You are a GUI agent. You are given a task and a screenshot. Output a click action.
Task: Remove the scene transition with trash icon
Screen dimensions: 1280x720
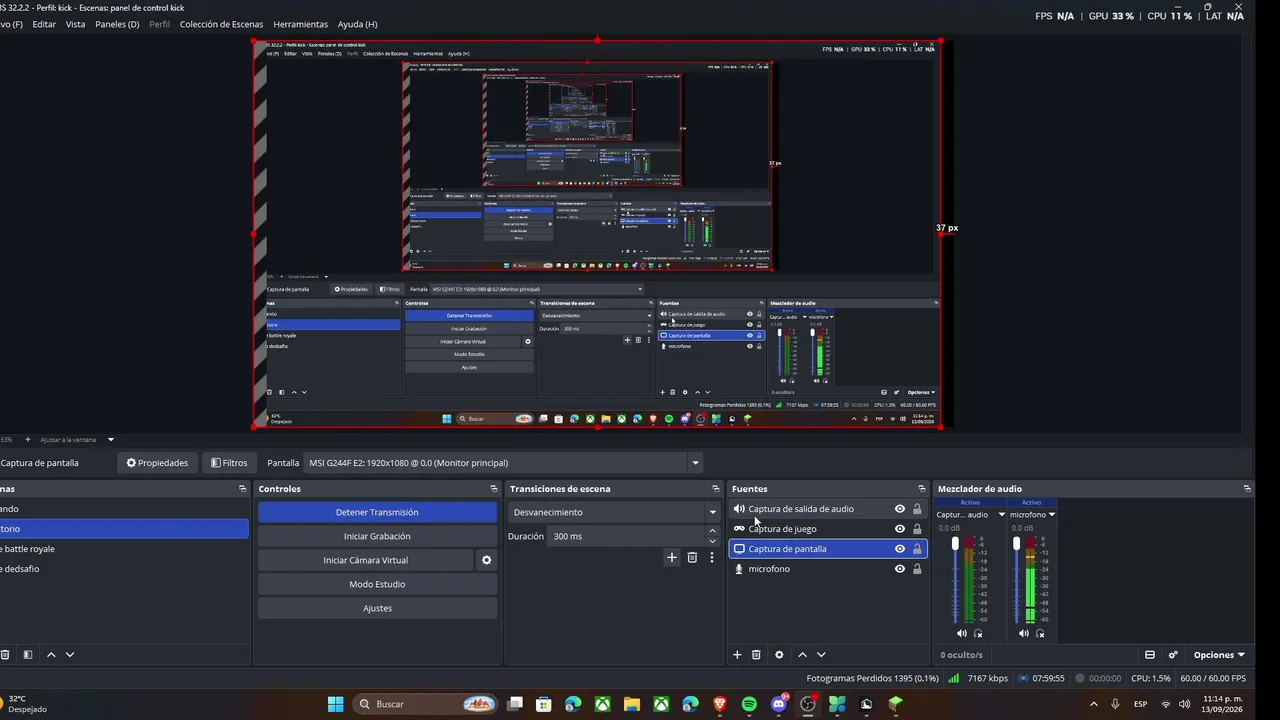click(x=692, y=557)
